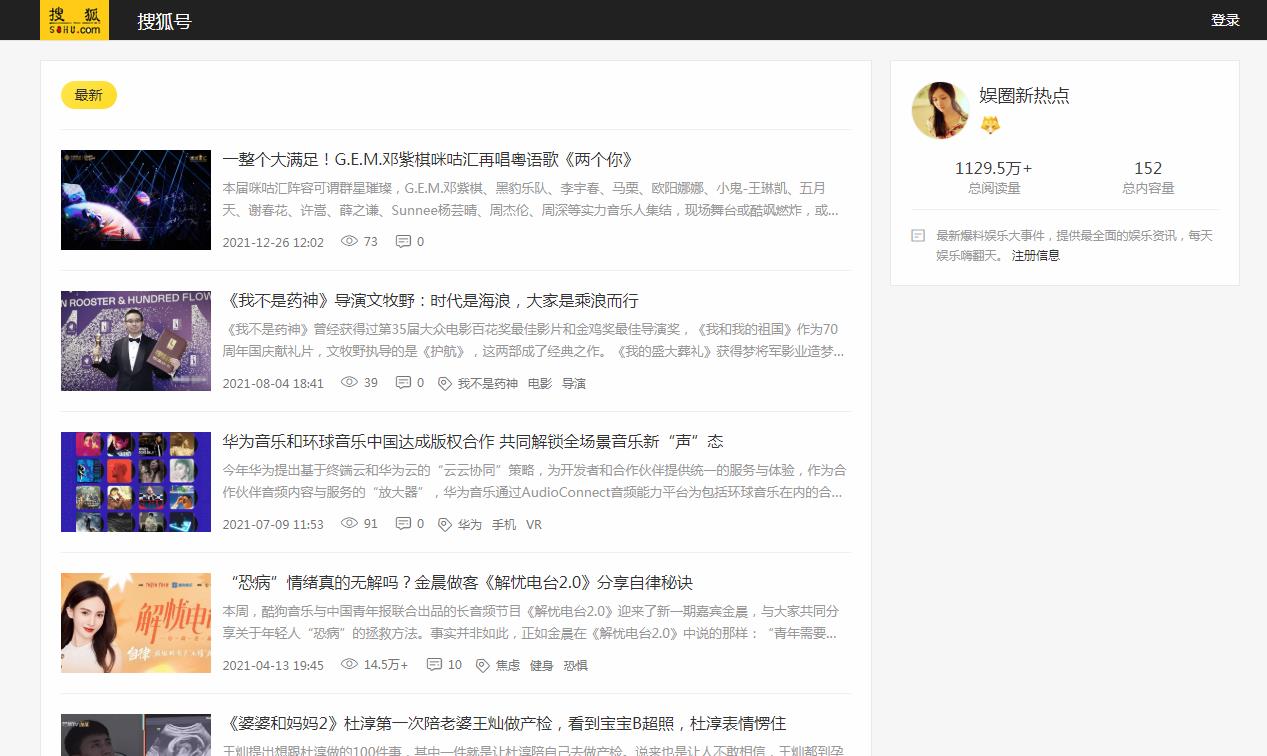
Task: Click view-count eye icon showing 73
Action: tap(349, 241)
